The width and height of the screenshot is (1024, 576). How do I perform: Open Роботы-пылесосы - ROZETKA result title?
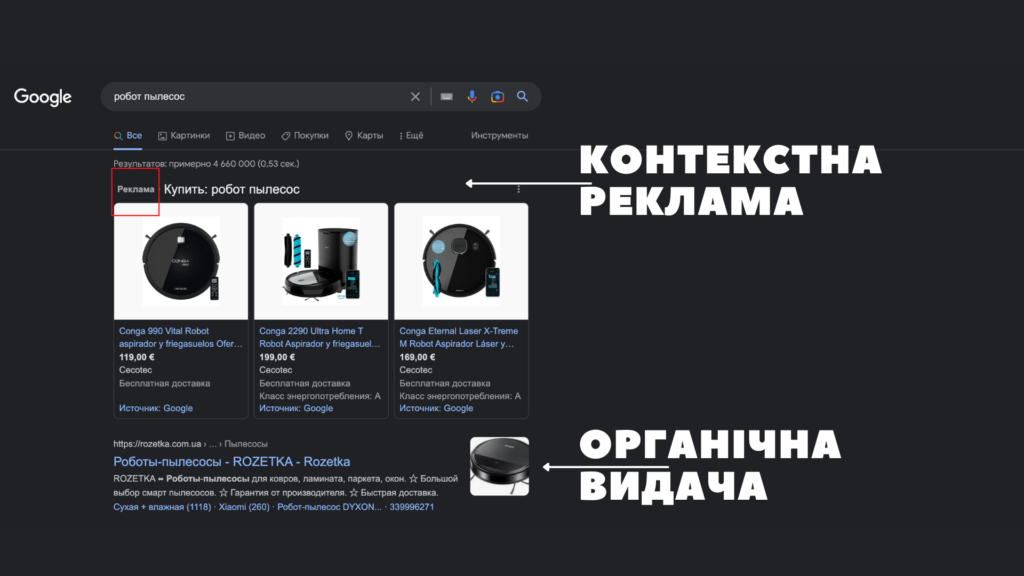tap(232, 462)
